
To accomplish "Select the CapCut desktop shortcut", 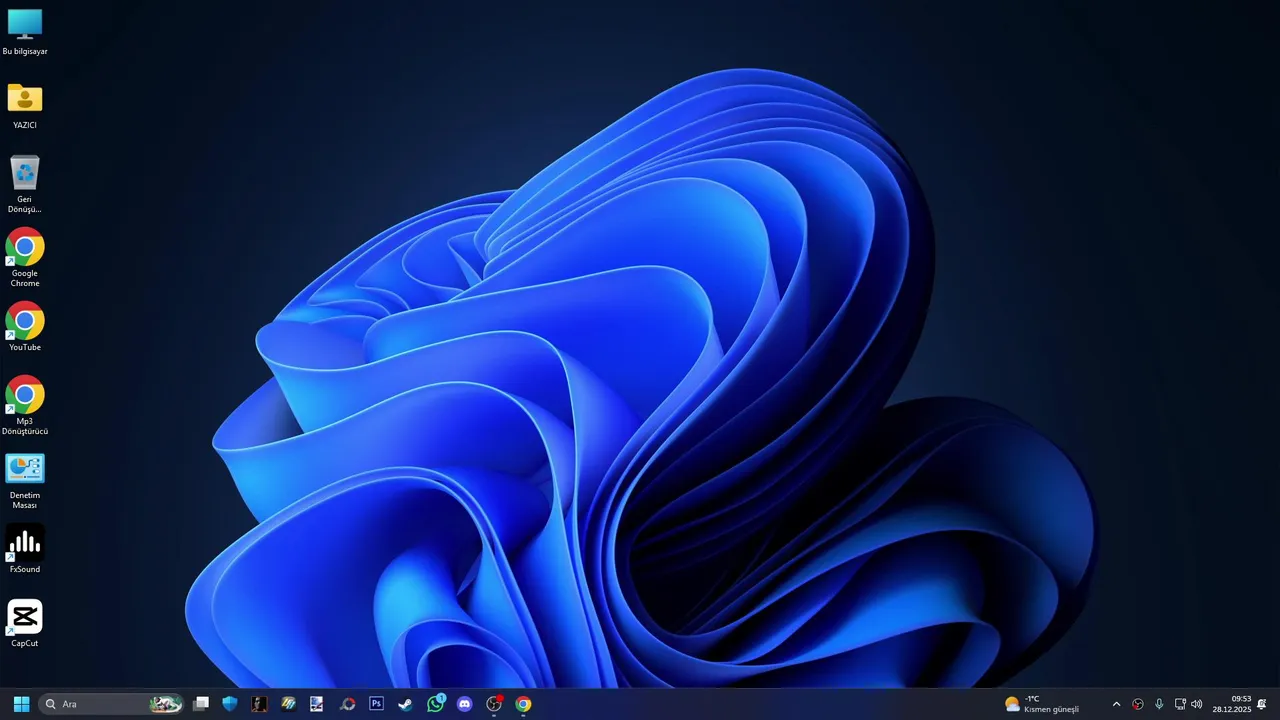I will tap(25, 623).
